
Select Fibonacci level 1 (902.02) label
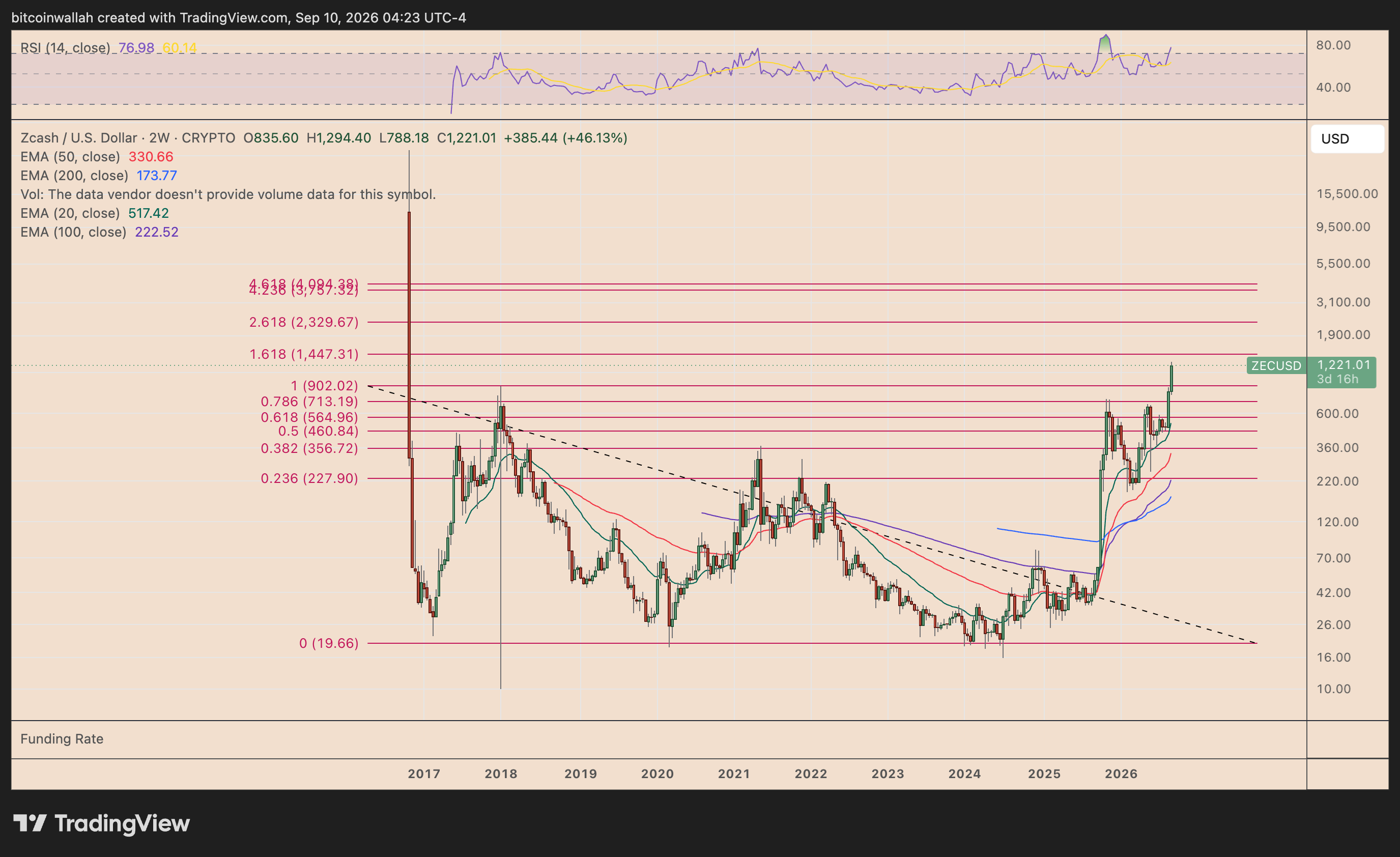(x=325, y=386)
